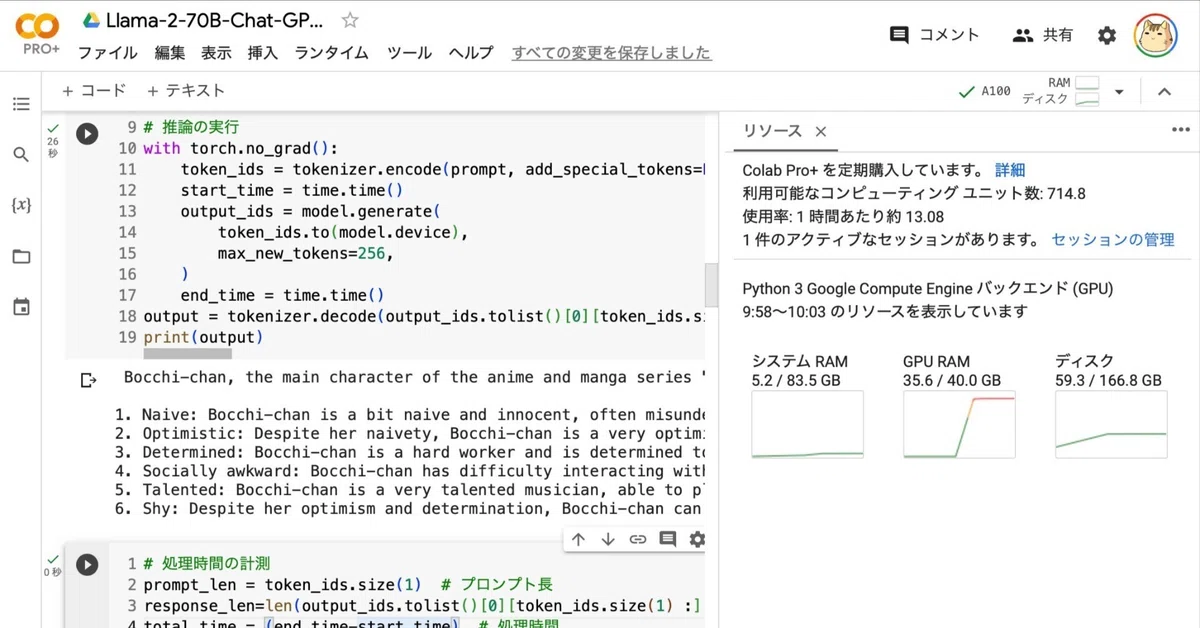
Task: Open the ヘルプ menu
Action: tap(471, 53)
